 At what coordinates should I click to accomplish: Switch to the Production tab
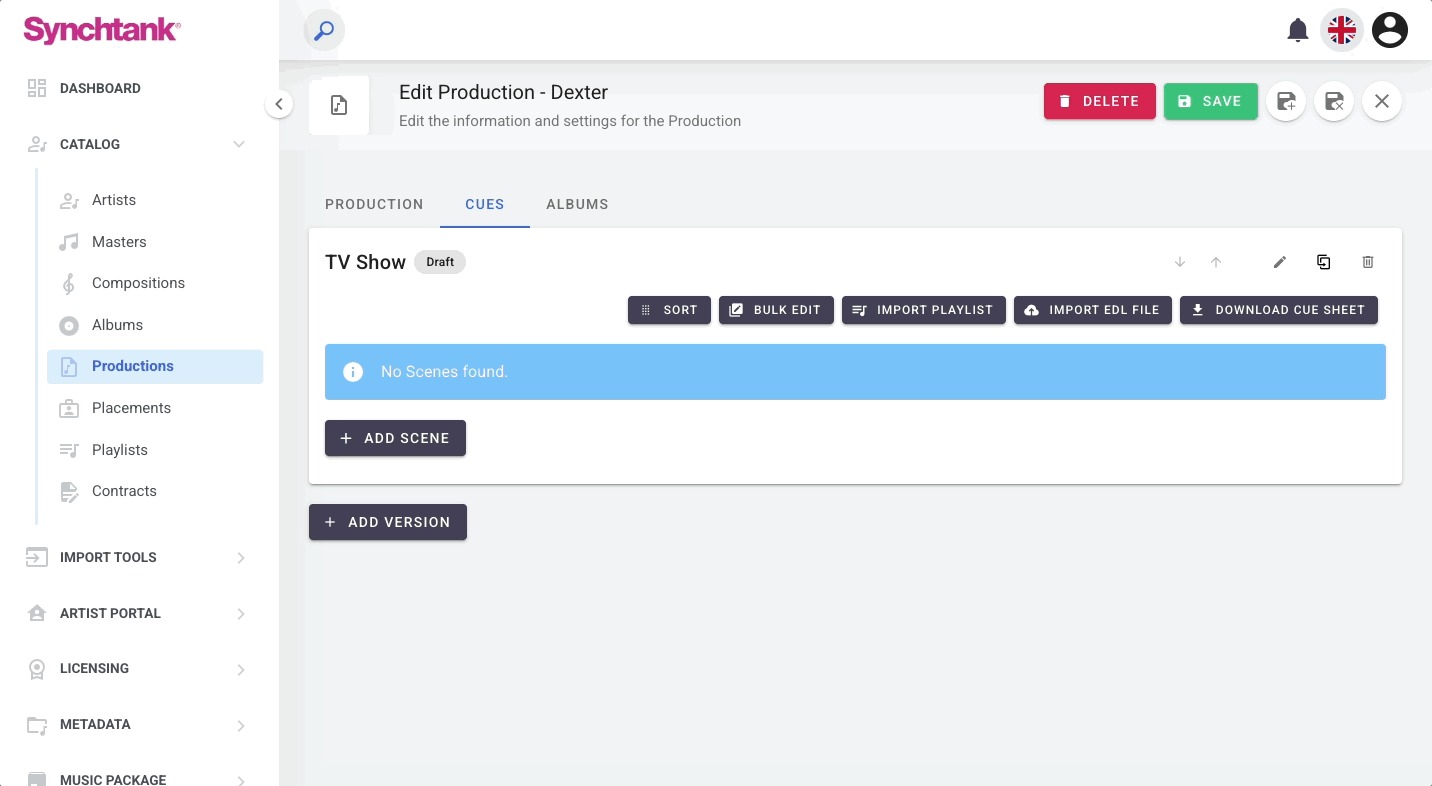(x=374, y=204)
